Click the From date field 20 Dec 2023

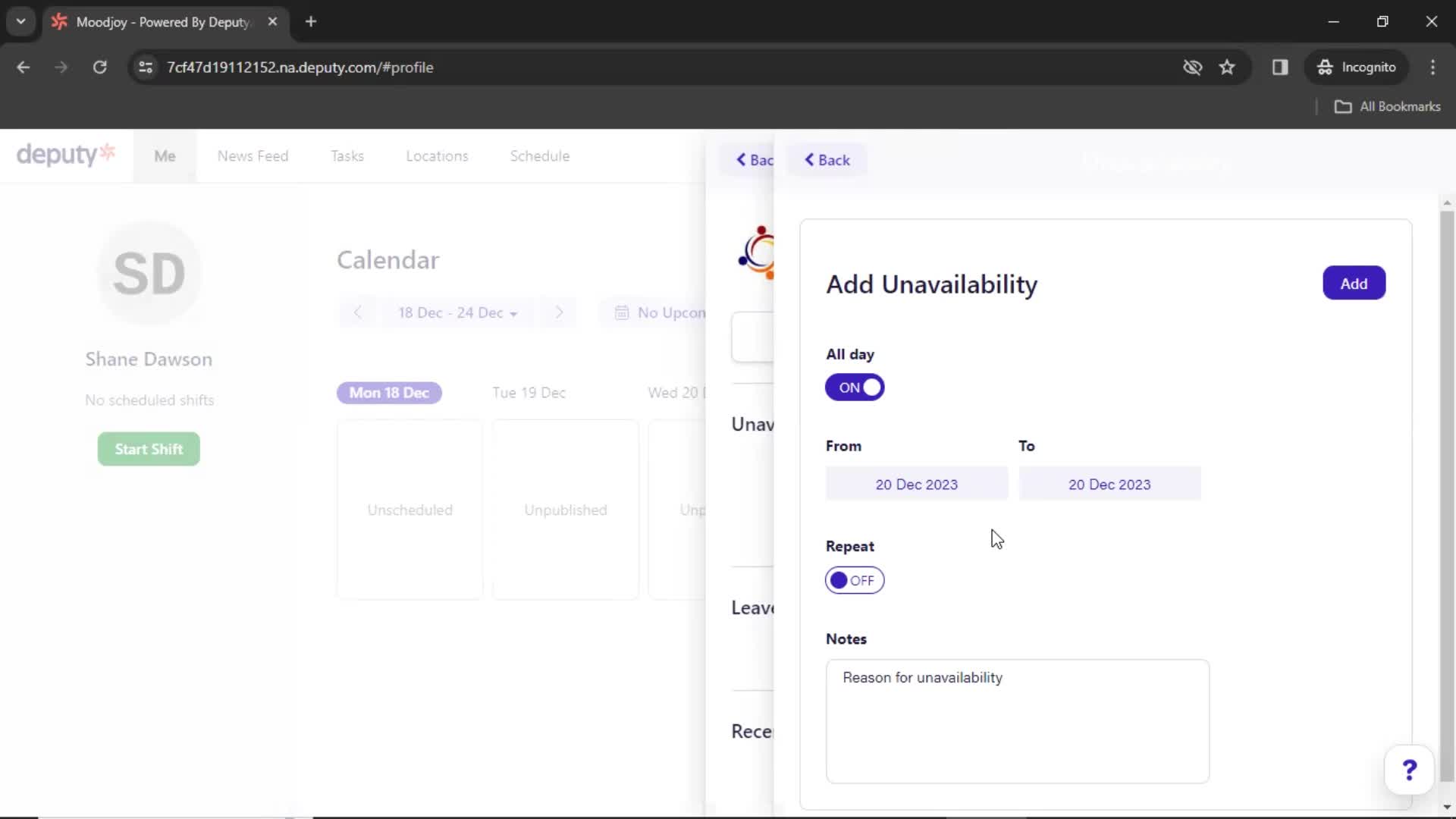coord(916,485)
